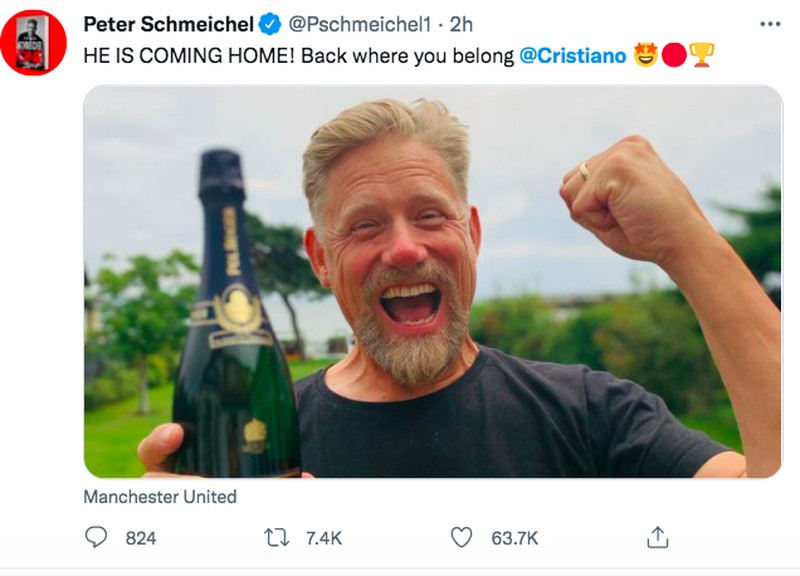Click the retweet arrows icon
The height and width of the screenshot is (576, 800).
(275, 538)
